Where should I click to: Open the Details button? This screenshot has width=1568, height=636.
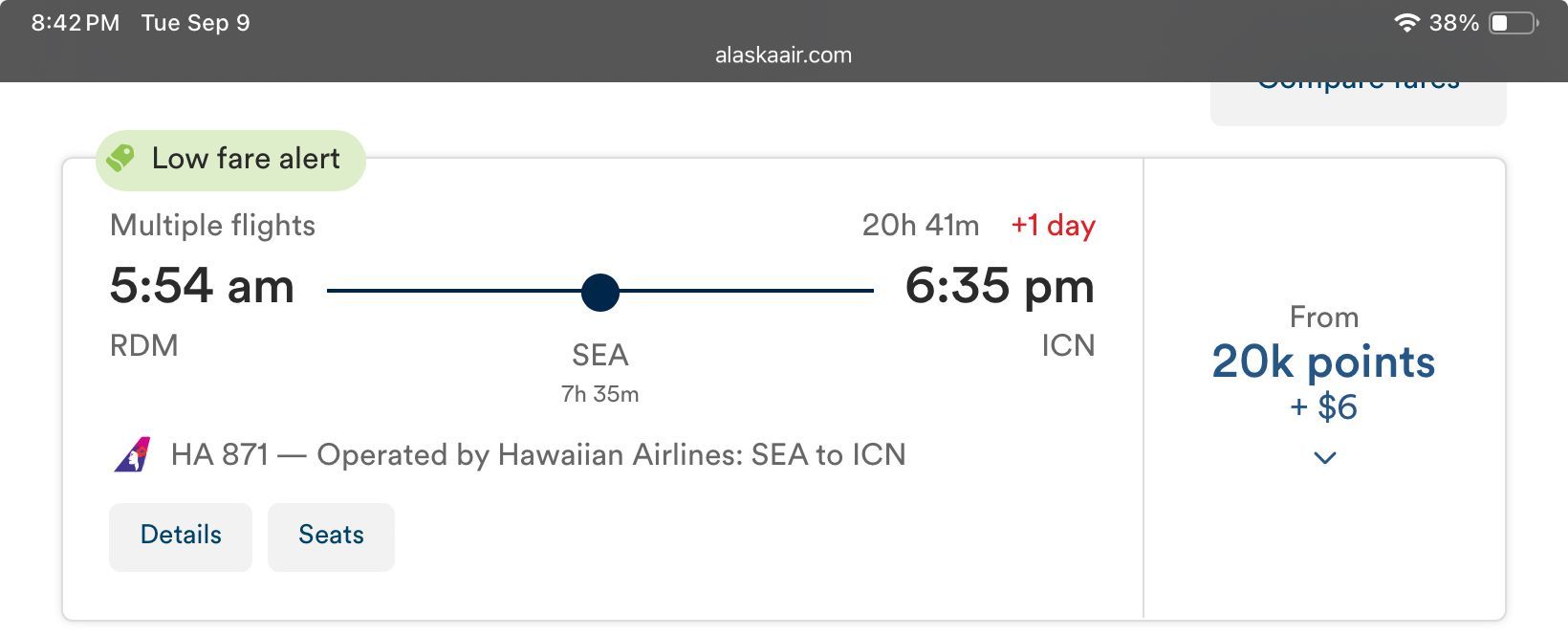pos(181,537)
